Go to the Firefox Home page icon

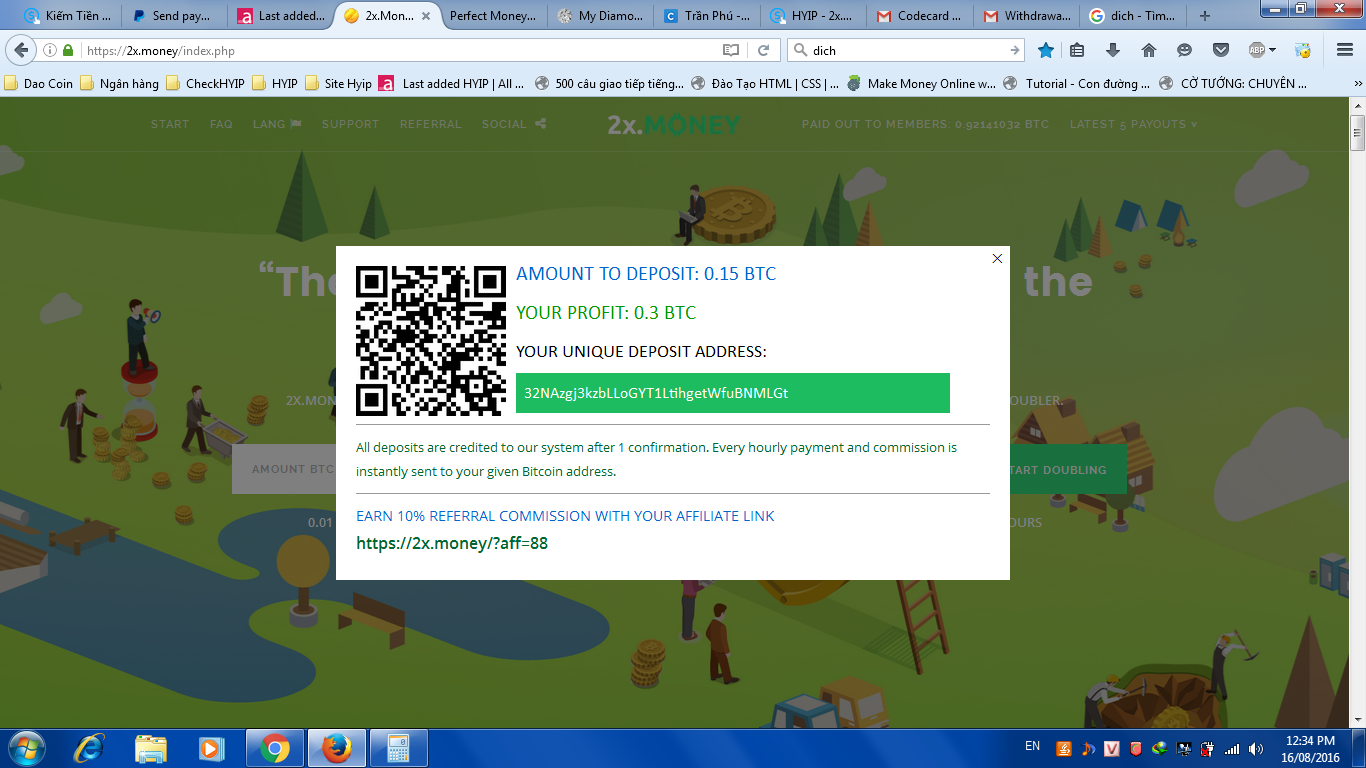[1148, 50]
